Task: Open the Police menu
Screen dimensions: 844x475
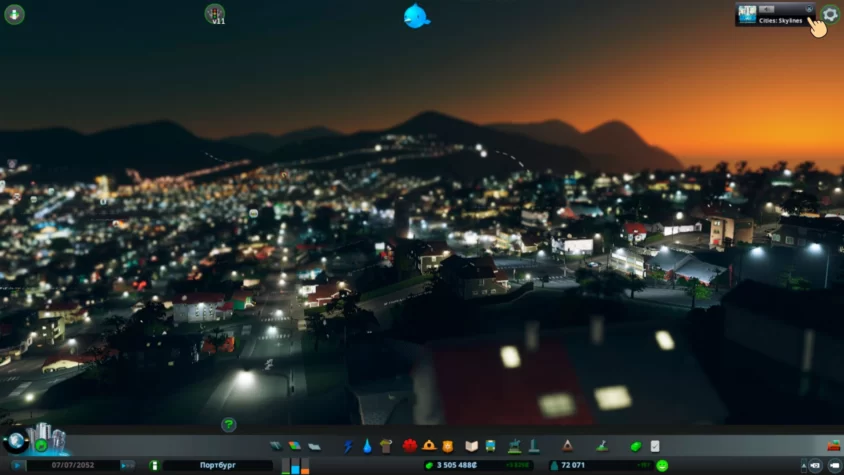Action: click(x=447, y=446)
